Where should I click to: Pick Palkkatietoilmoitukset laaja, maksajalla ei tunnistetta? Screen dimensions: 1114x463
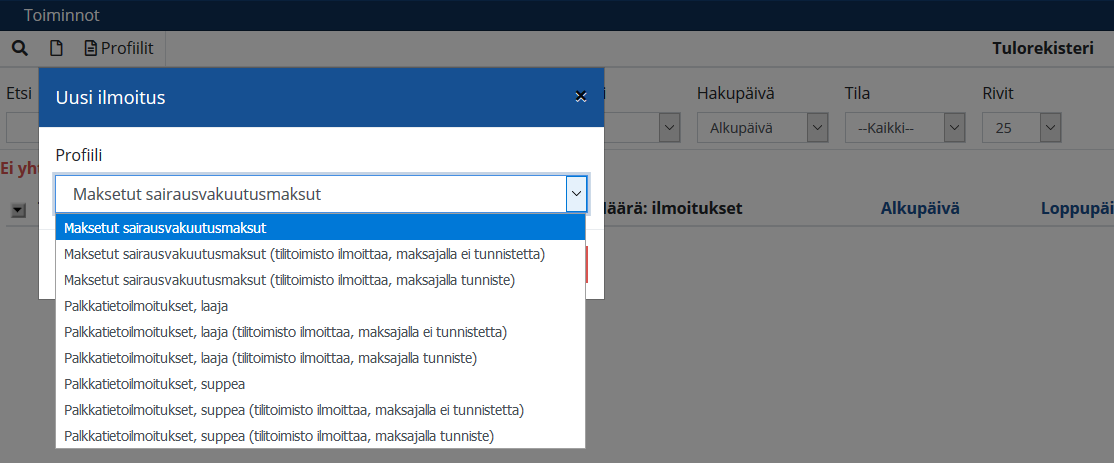pos(286,332)
